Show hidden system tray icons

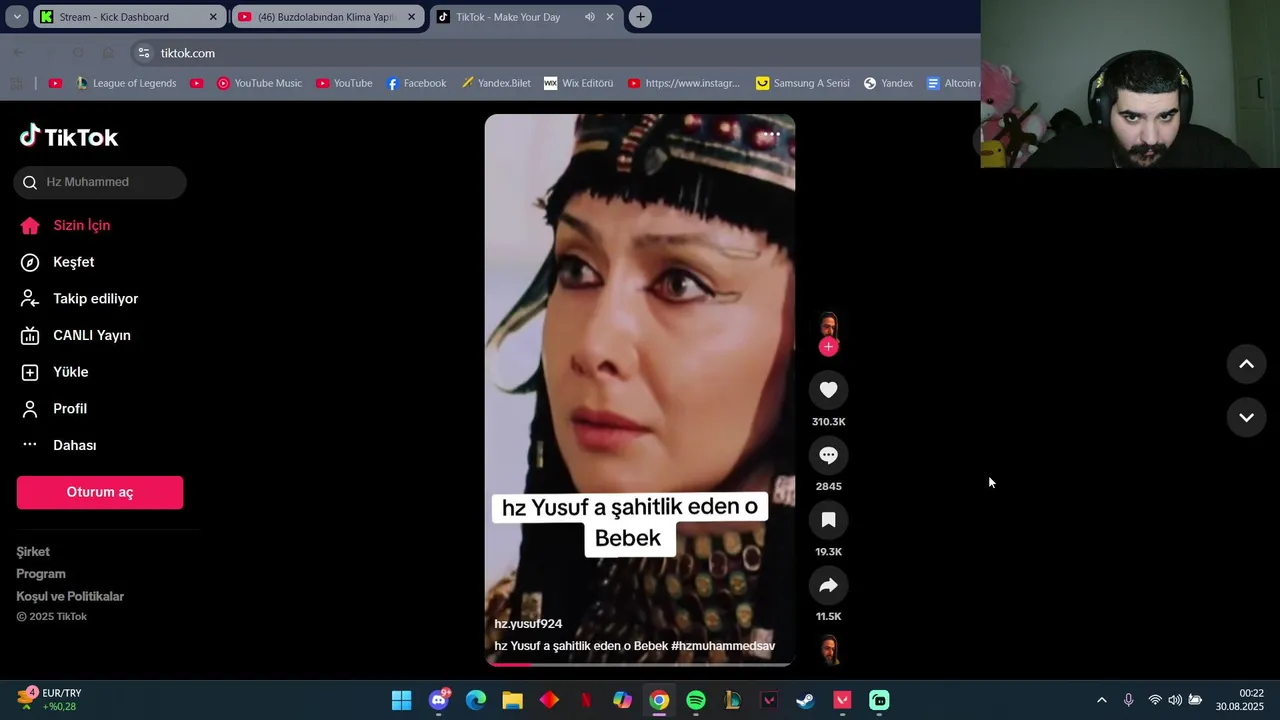point(1102,700)
